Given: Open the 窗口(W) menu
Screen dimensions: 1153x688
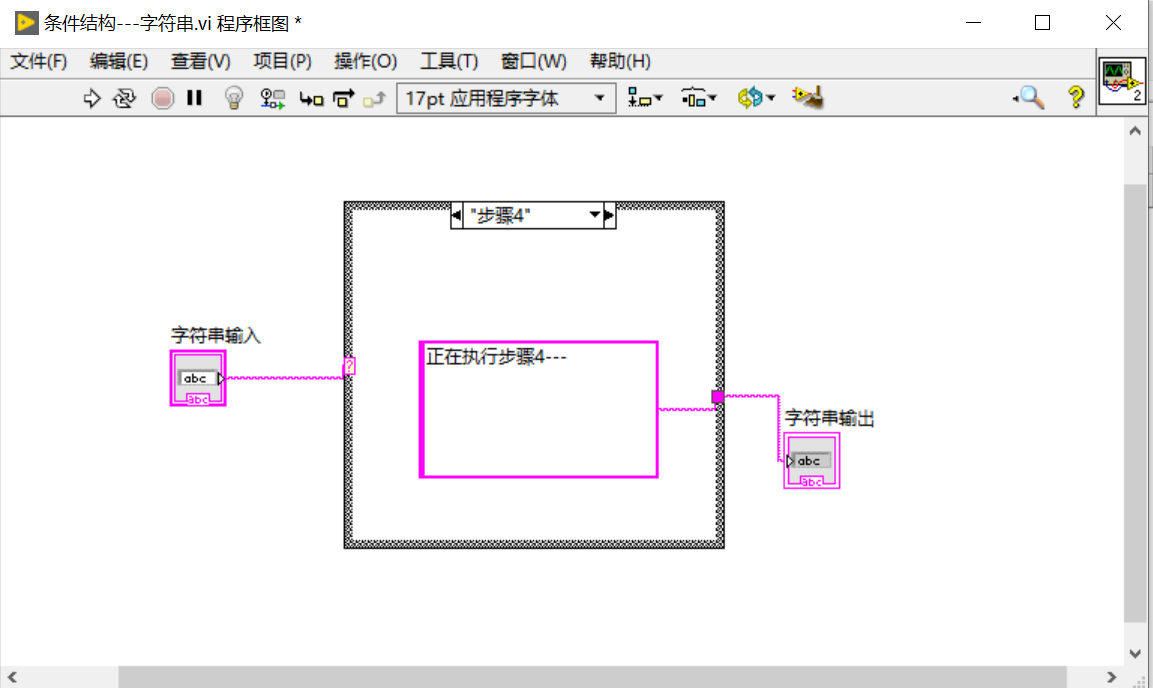Looking at the screenshot, I should (x=533, y=61).
